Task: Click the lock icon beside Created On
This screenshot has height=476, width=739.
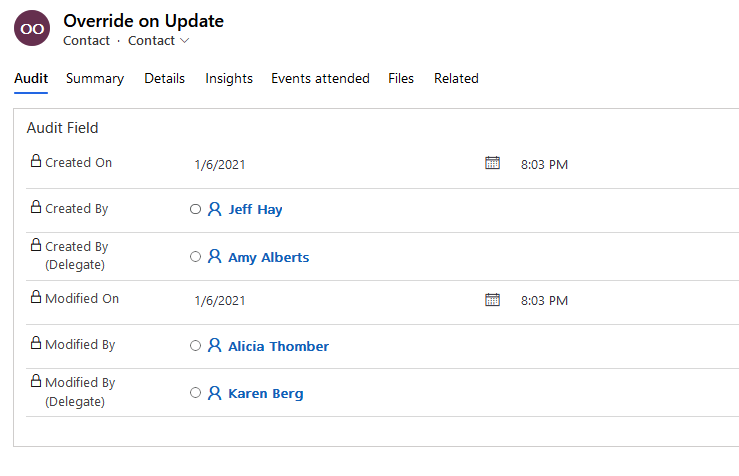Action: click(36, 162)
